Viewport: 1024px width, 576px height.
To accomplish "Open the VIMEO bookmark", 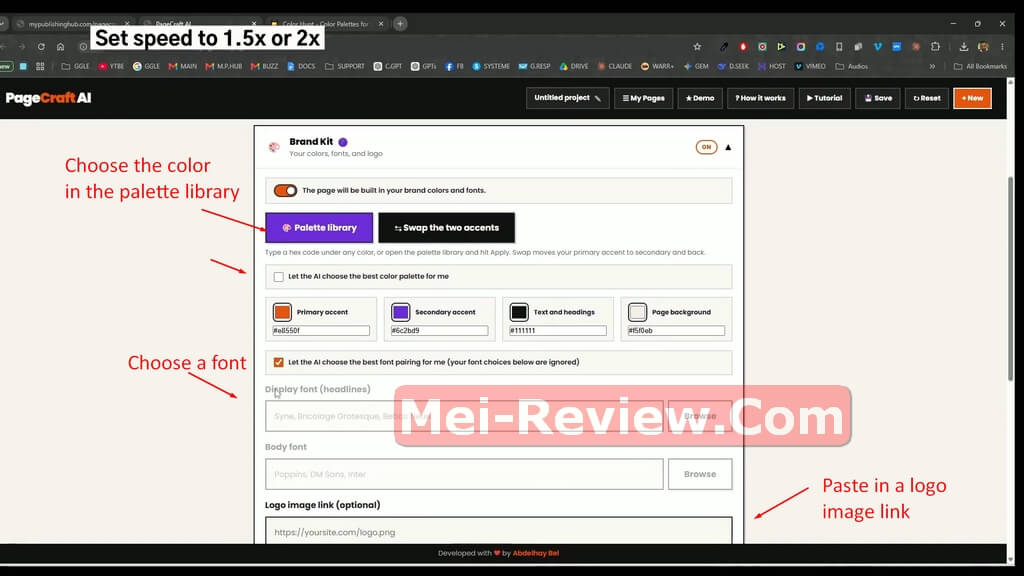I will [810, 66].
